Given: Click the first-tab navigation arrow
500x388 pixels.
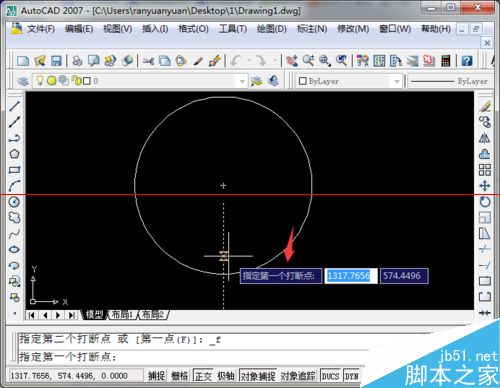Looking at the screenshot, I should [32, 315].
